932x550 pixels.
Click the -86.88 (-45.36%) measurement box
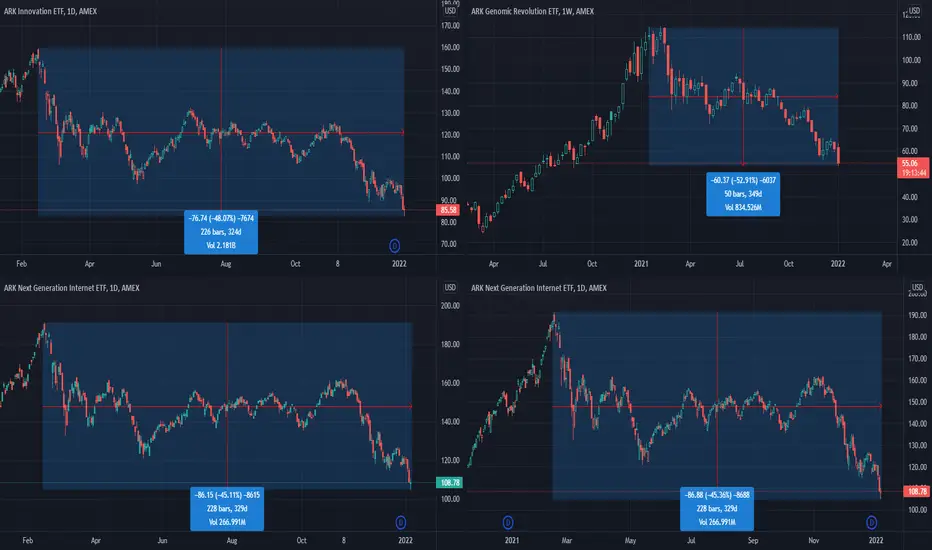coord(717,509)
